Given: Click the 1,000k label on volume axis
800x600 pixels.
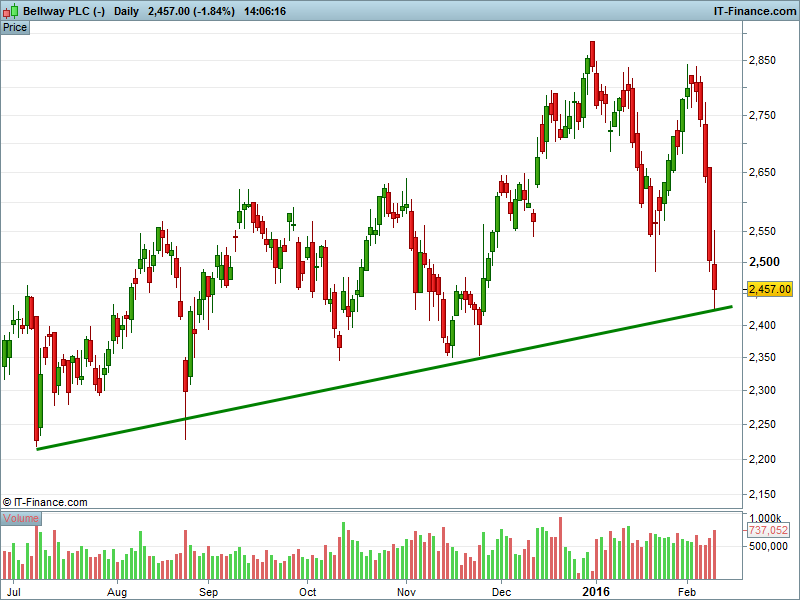Looking at the screenshot, I should [765, 517].
